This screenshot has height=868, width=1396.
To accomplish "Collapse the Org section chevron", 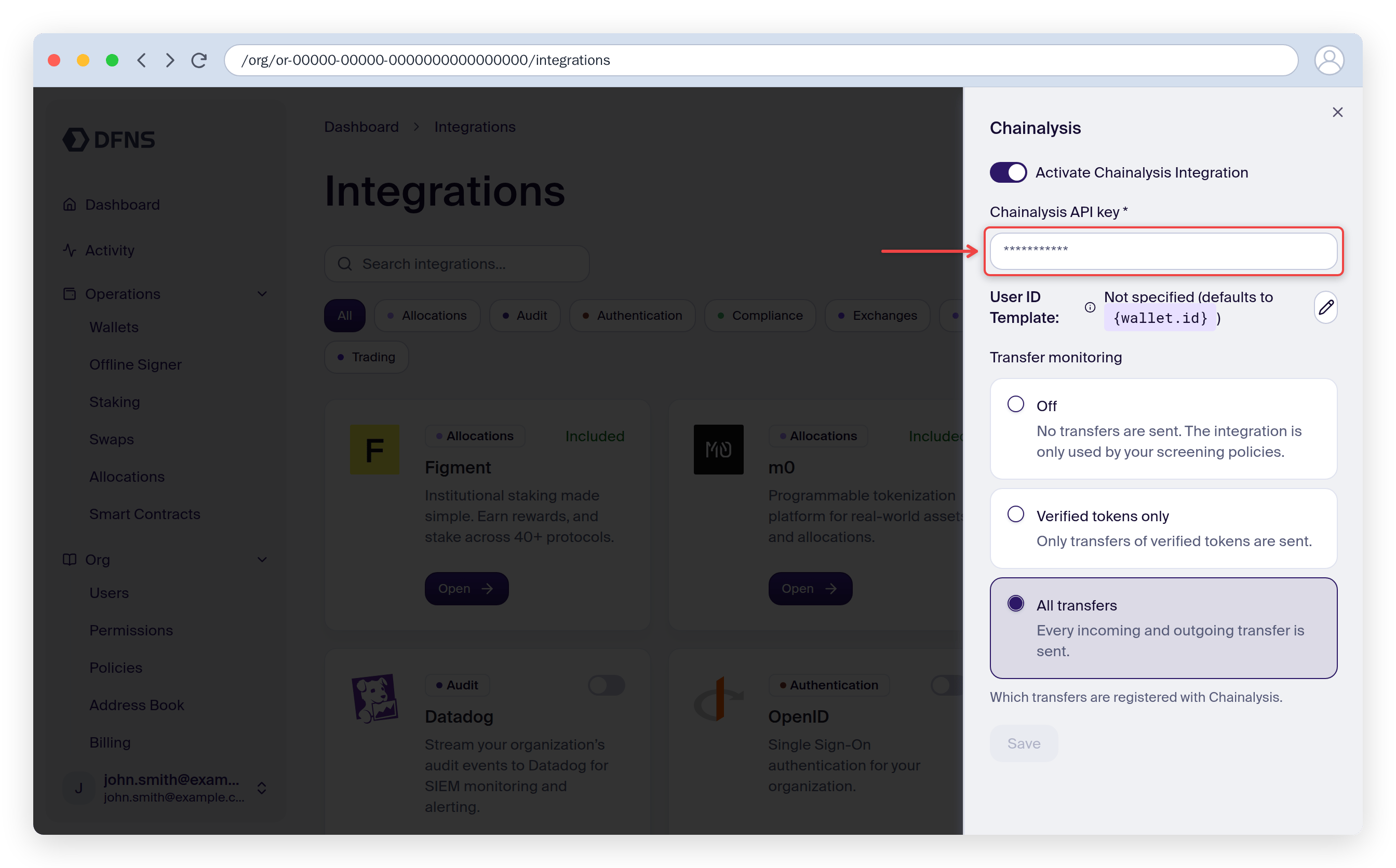I will coord(262,559).
